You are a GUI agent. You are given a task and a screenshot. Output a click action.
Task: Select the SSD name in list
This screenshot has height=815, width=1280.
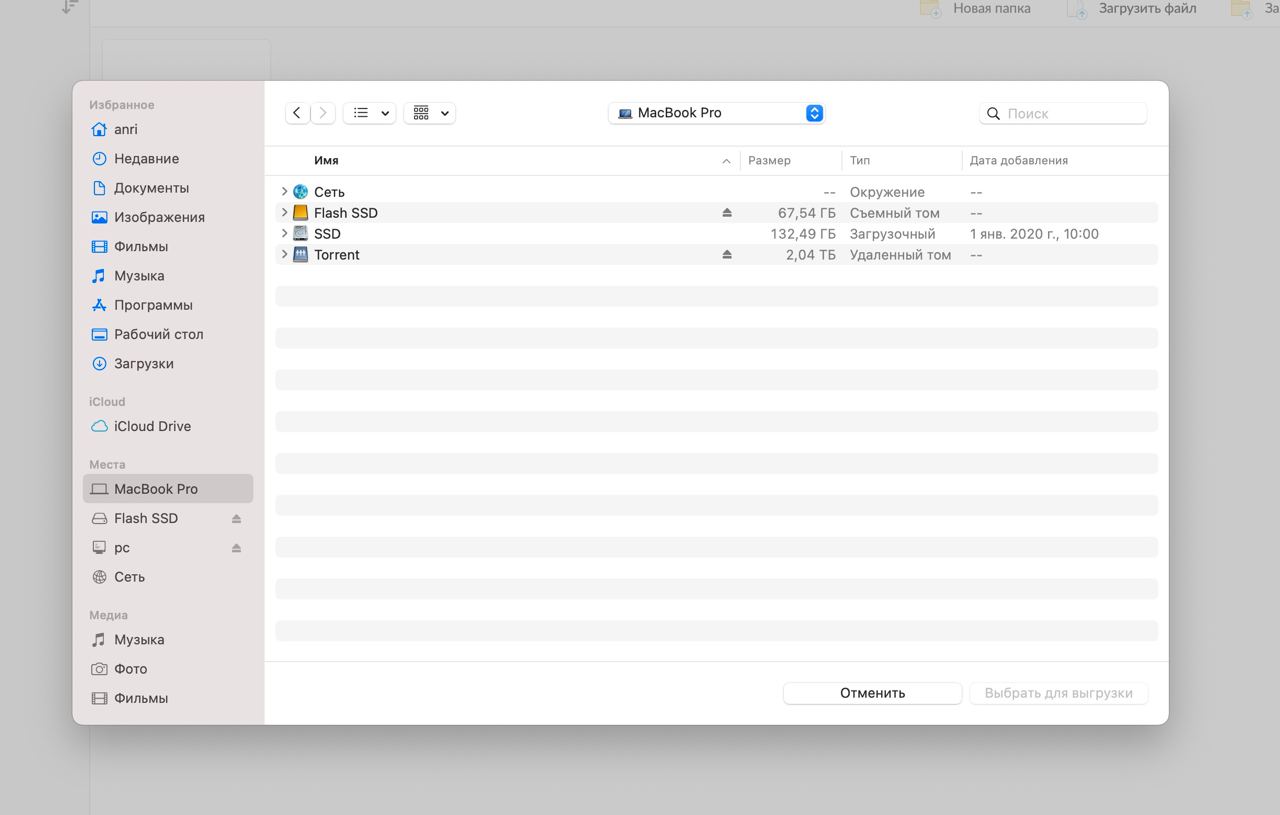point(327,234)
